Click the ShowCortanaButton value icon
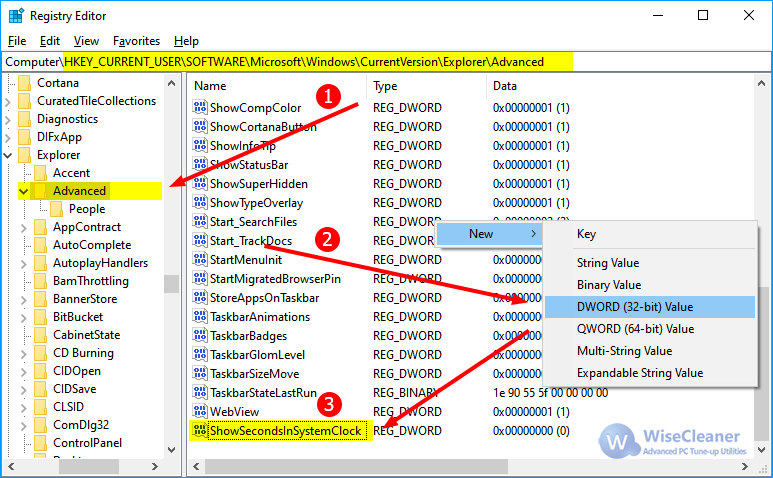The image size is (773, 478). 200,127
